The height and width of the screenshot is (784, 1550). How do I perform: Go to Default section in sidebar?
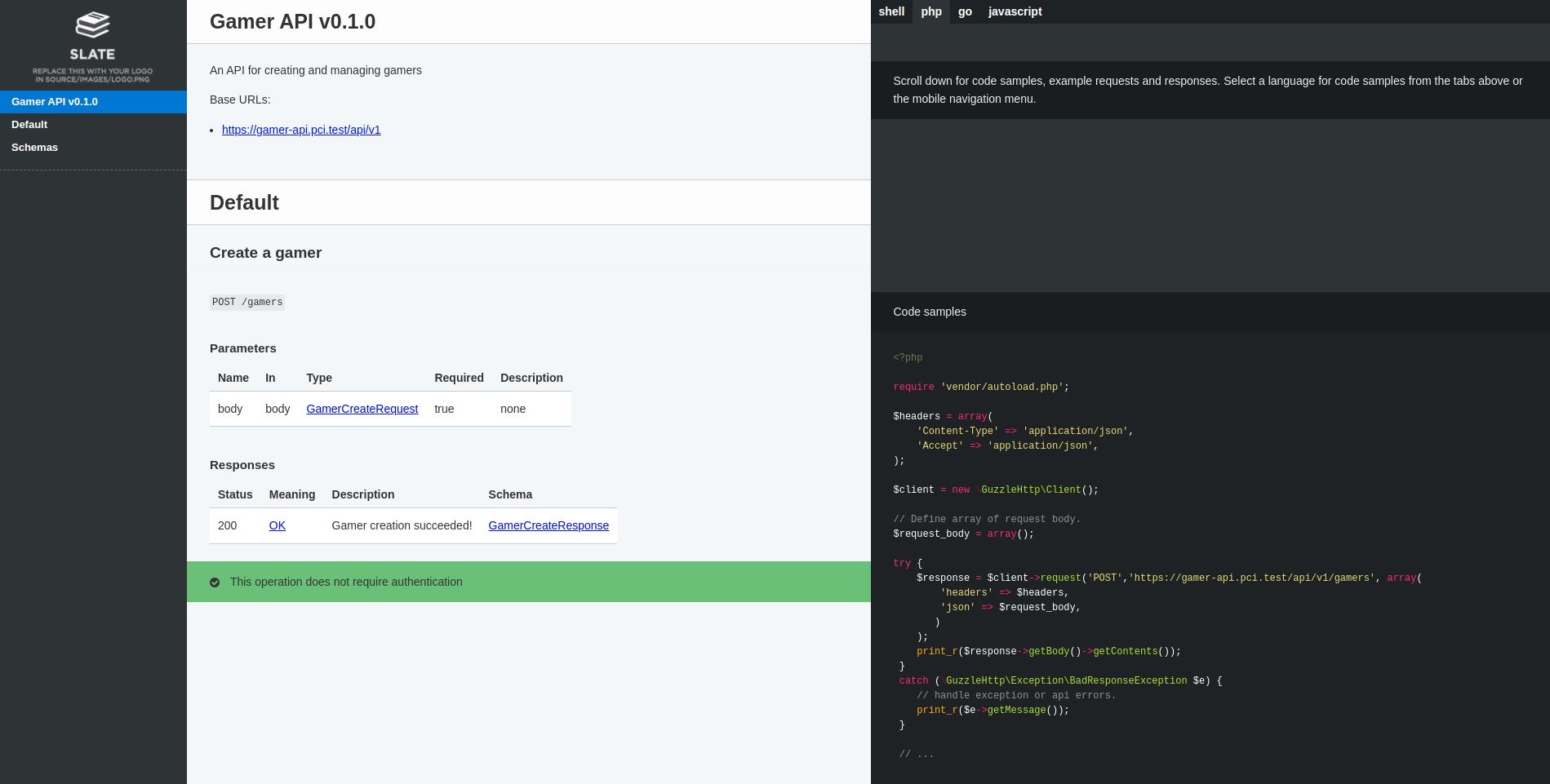click(x=93, y=125)
